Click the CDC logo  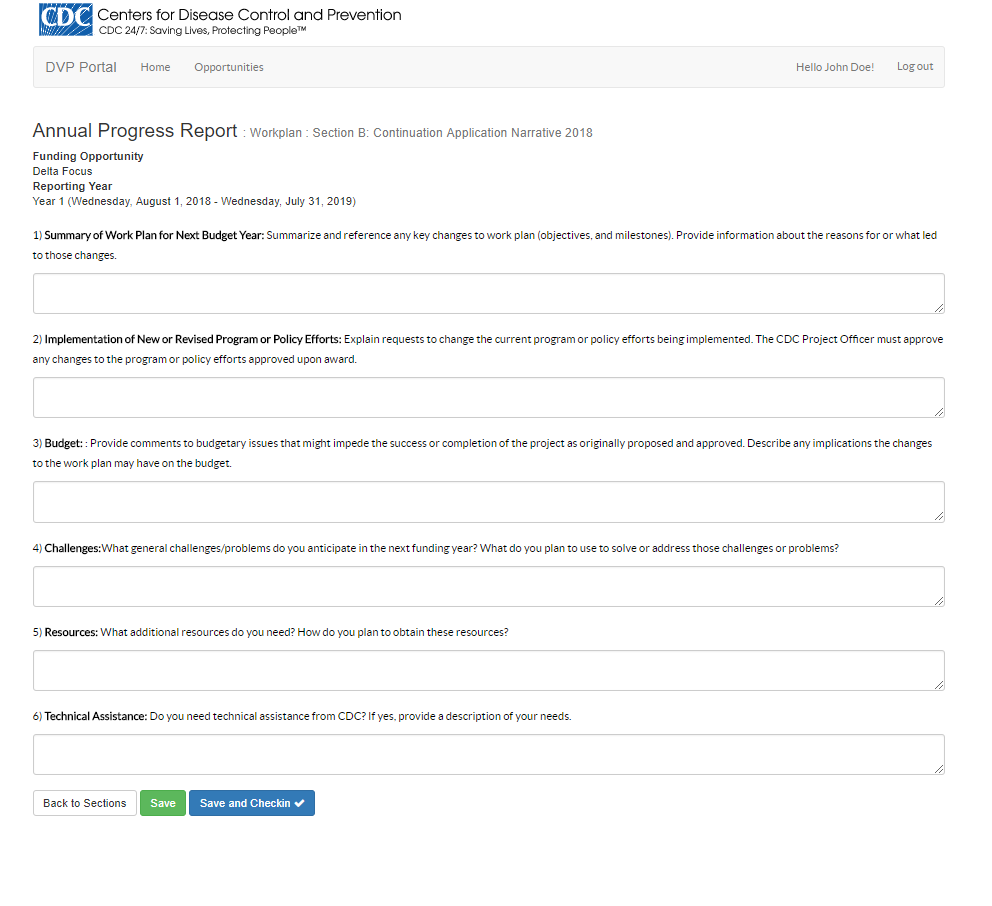65,19
